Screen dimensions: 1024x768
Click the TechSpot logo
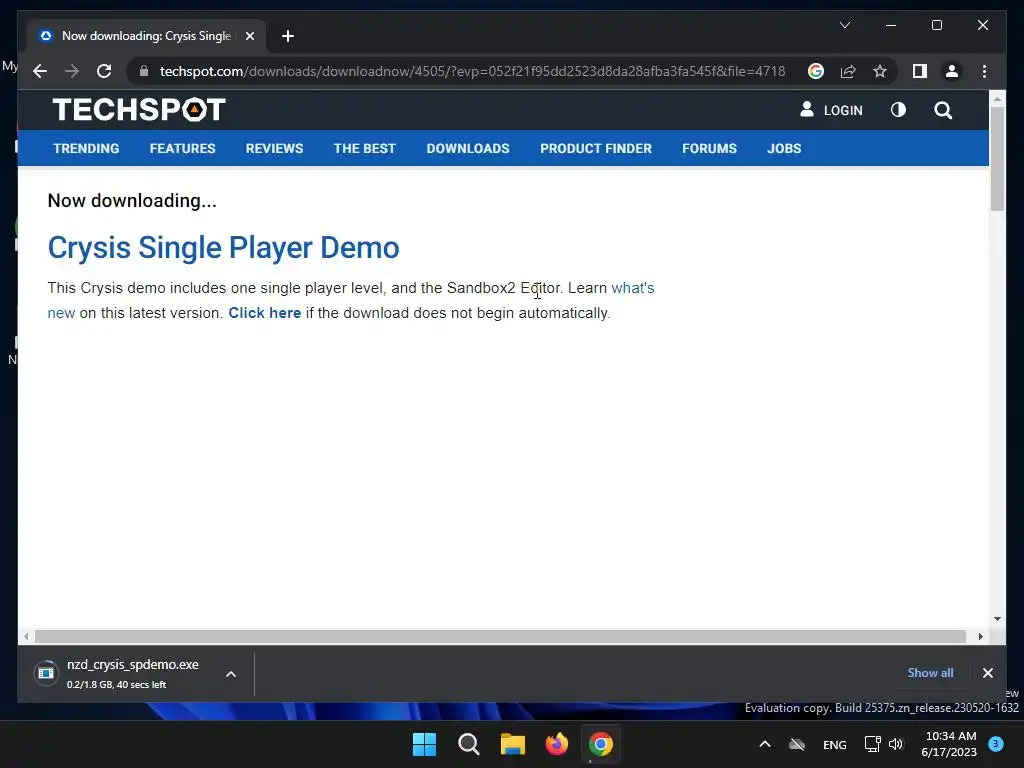tap(138, 109)
